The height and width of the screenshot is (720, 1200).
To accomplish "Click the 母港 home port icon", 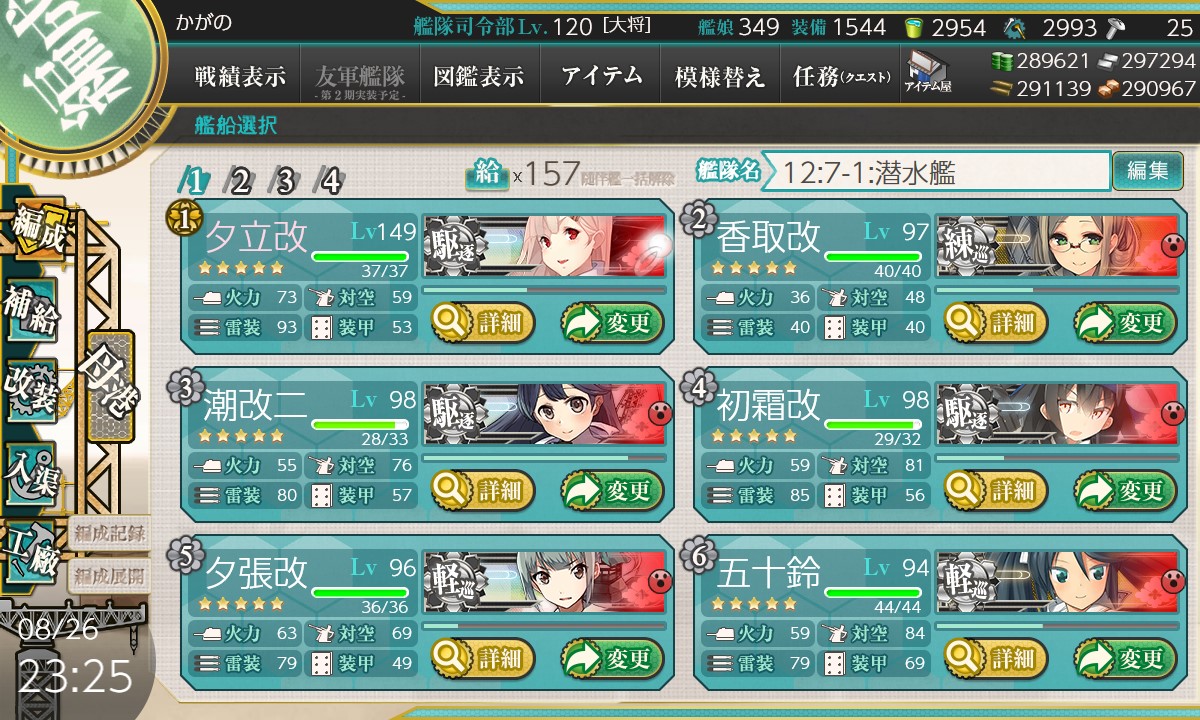I will pyautogui.click(x=109, y=387).
